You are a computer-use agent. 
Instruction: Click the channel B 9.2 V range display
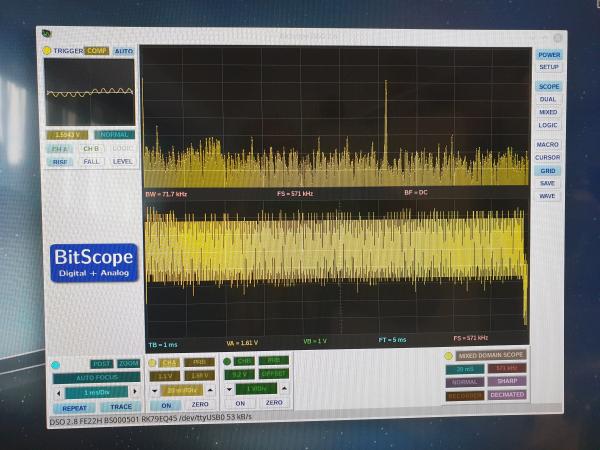(240, 374)
